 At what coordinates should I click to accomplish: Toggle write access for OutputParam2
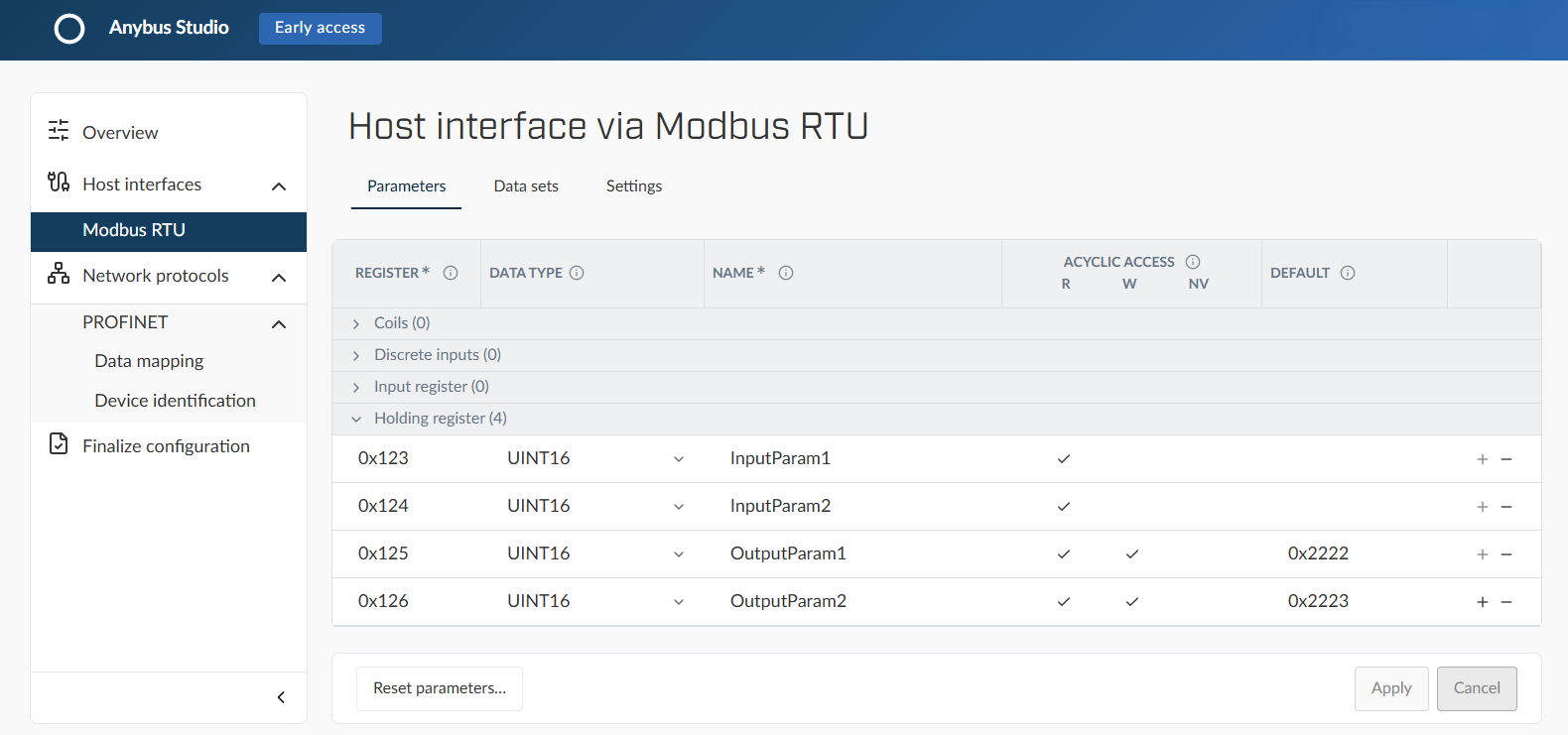pos(1132,602)
